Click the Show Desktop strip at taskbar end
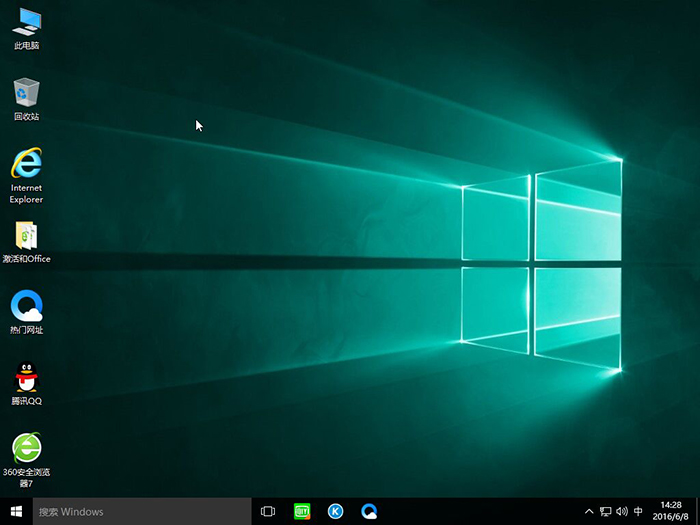Image resolution: width=700 pixels, height=525 pixels. pos(697,511)
